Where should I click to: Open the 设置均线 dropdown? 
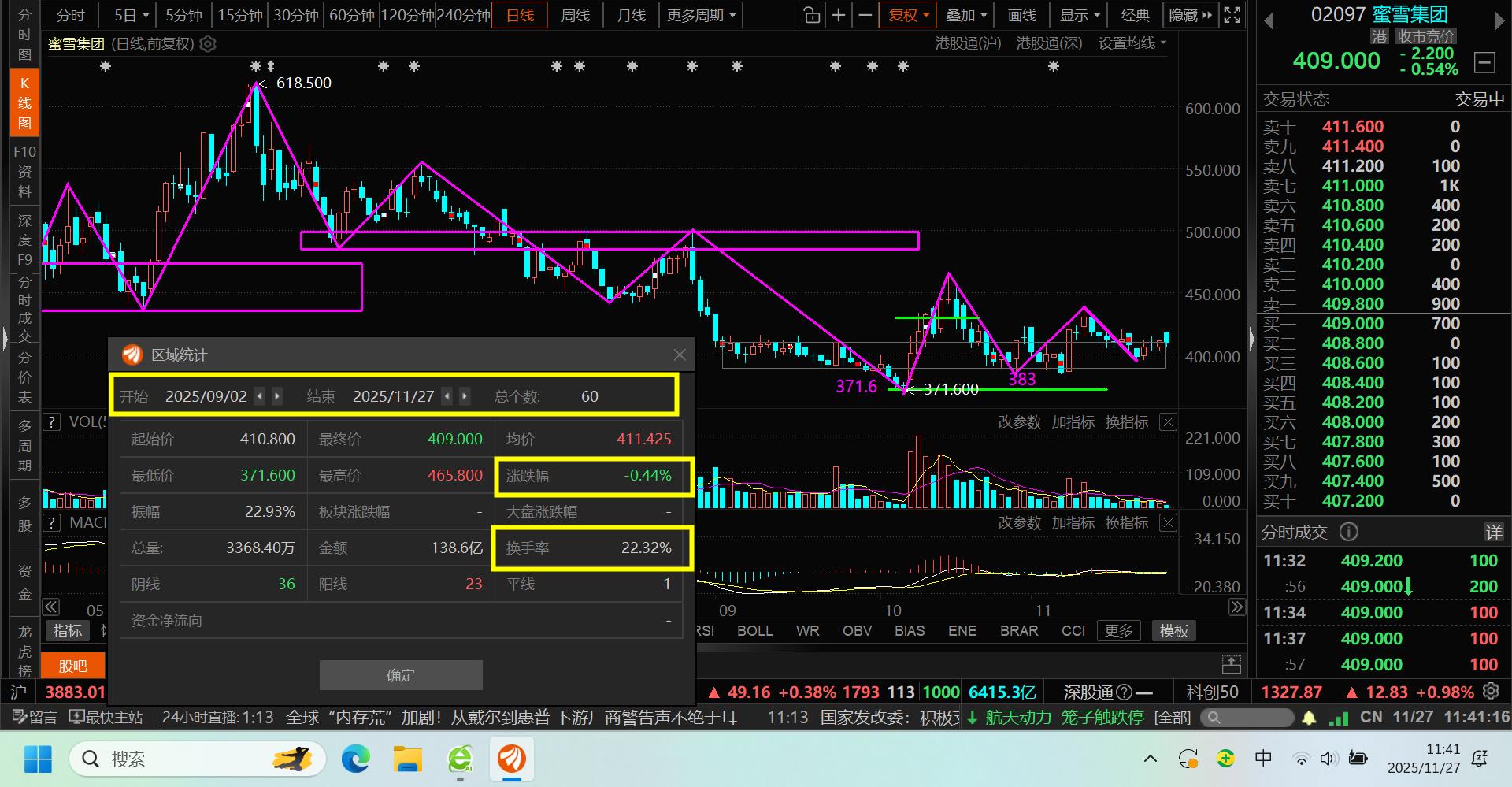pyautogui.click(x=1132, y=44)
